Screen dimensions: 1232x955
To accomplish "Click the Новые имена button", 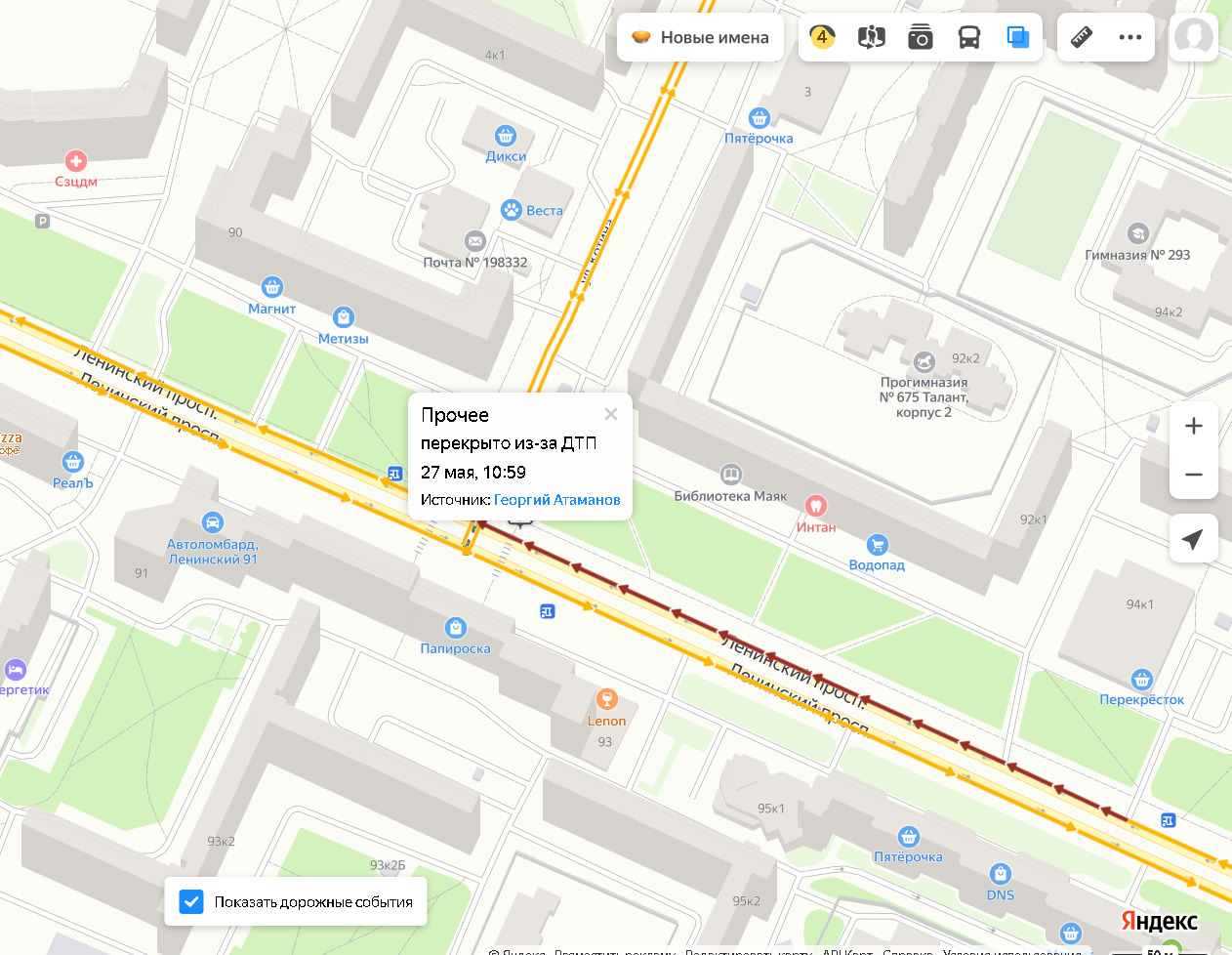I will 701,38.
